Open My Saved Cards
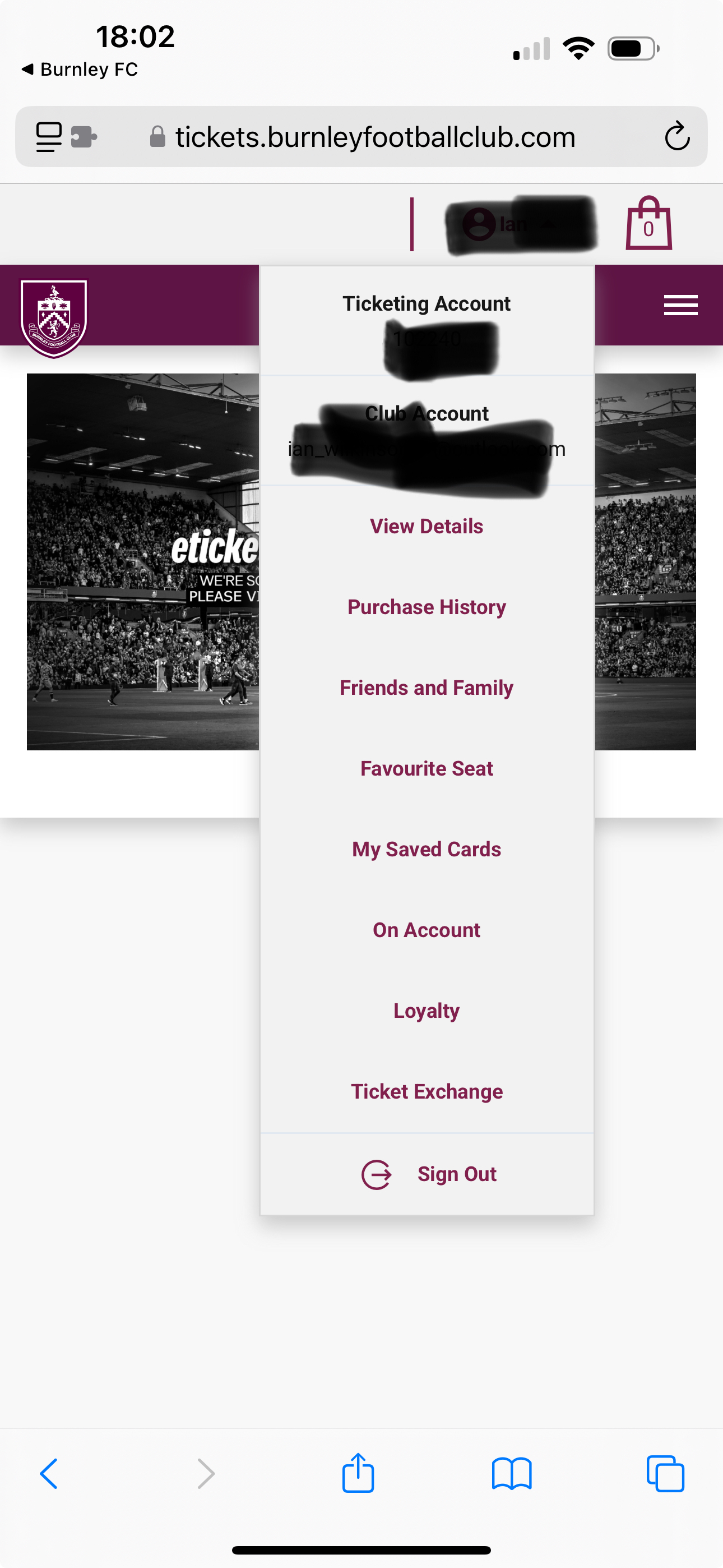 click(x=427, y=849)
